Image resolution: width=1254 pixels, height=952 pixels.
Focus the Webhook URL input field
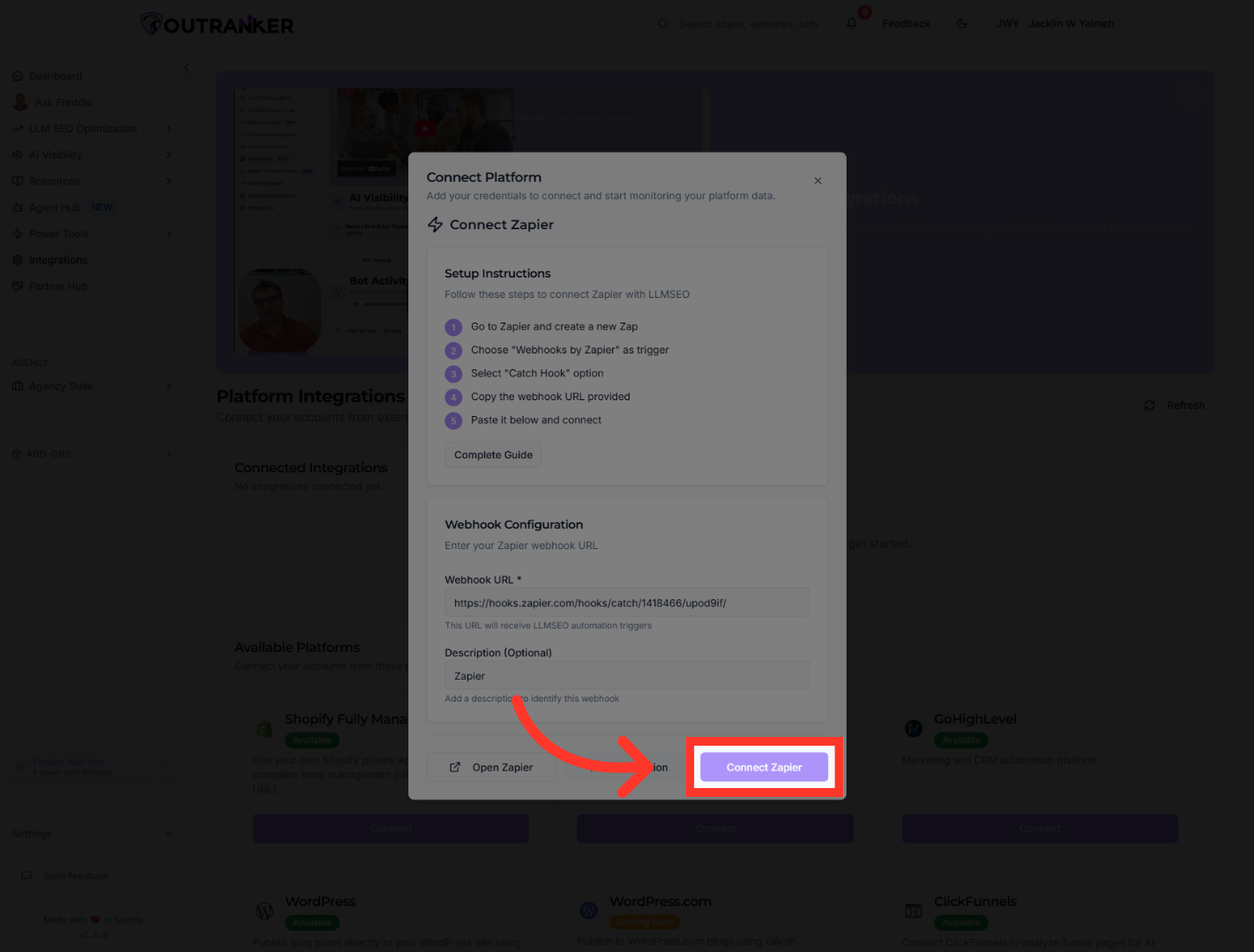pos(626,603)
